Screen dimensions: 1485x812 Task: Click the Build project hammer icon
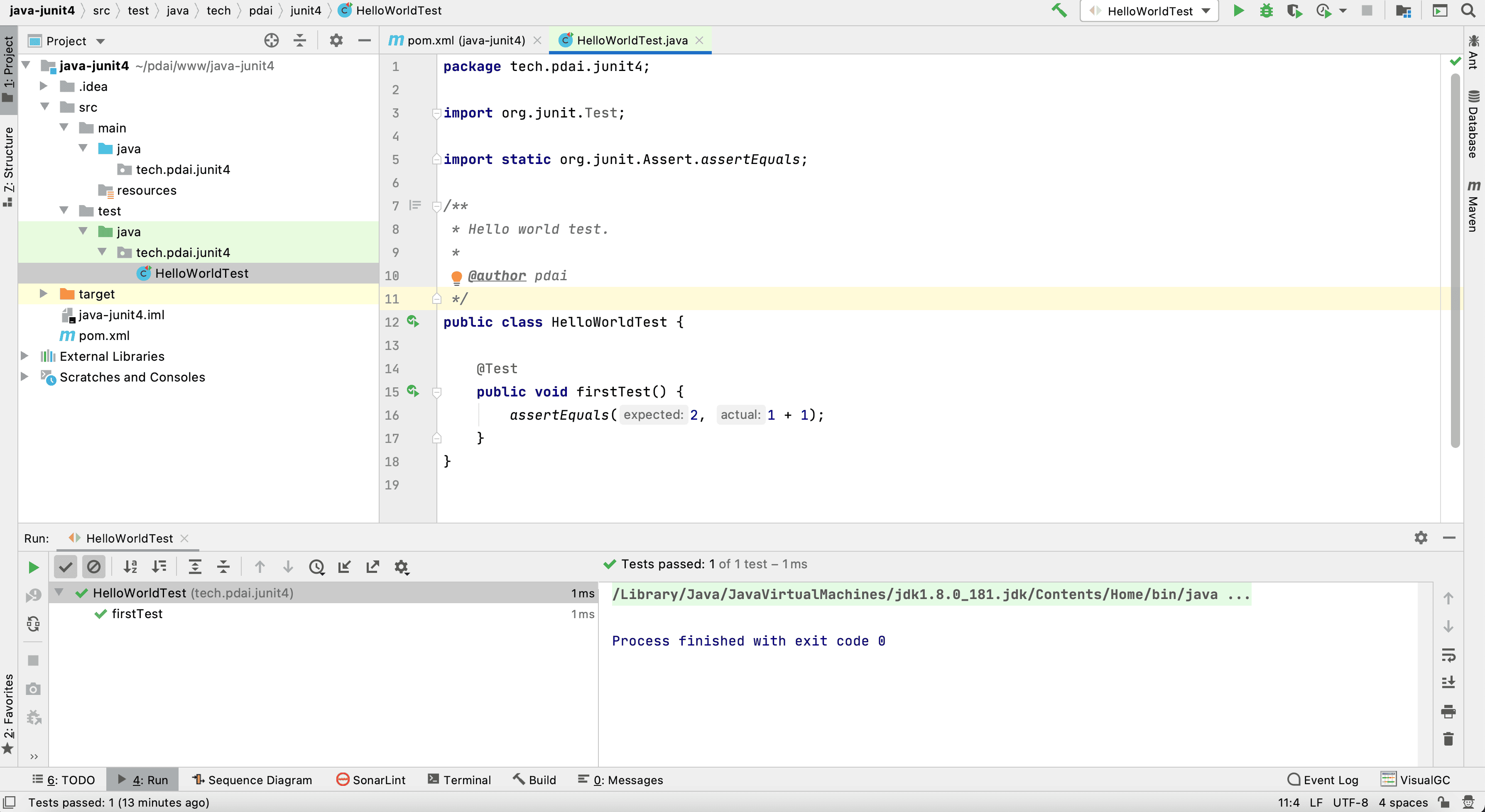pyautogui.click(x=1059, y=10)
